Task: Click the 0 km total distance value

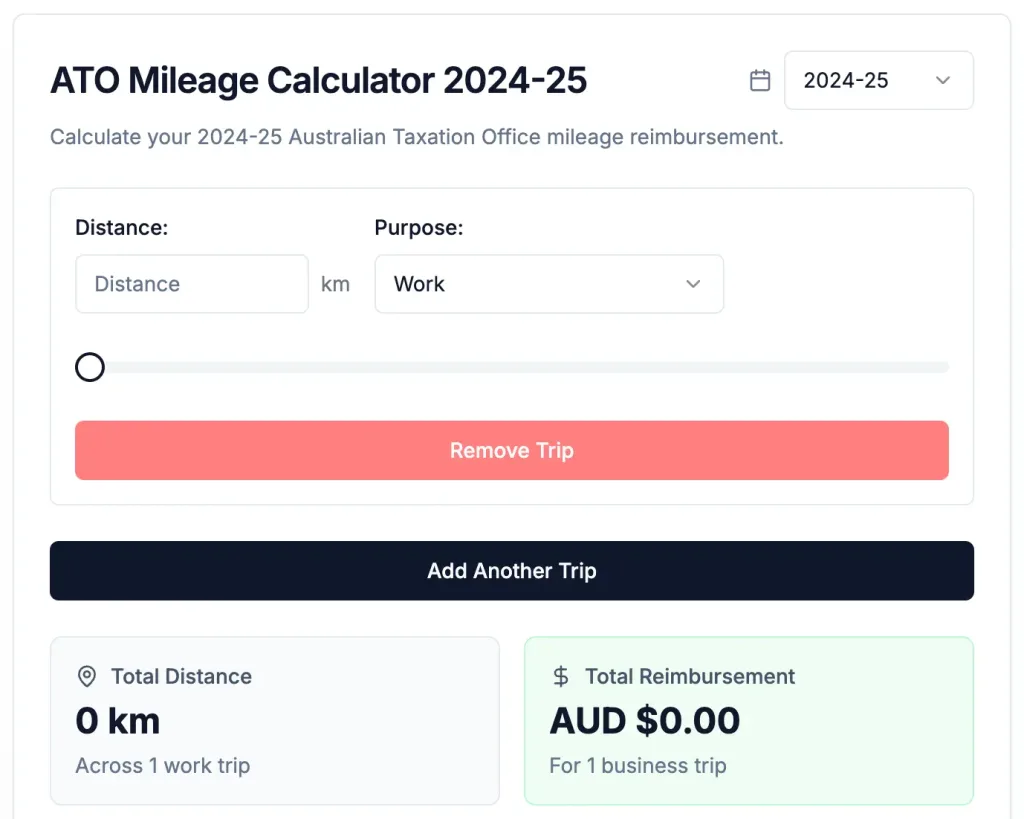Action: point(117,720)
